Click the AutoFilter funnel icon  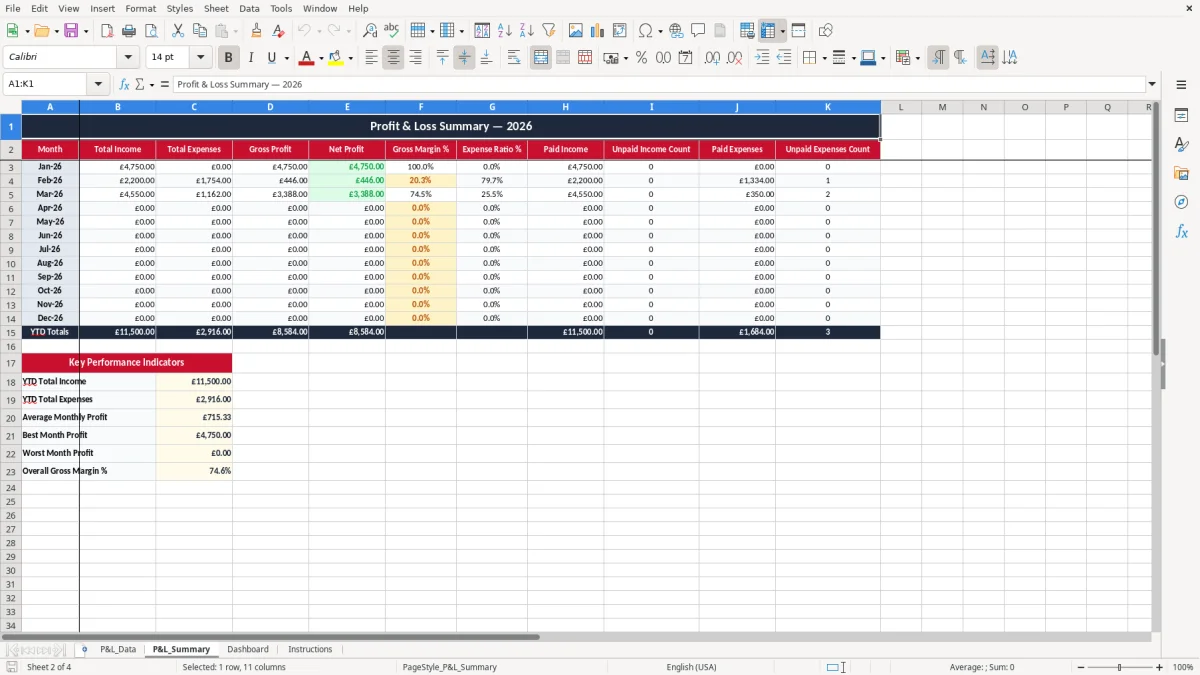548,31
